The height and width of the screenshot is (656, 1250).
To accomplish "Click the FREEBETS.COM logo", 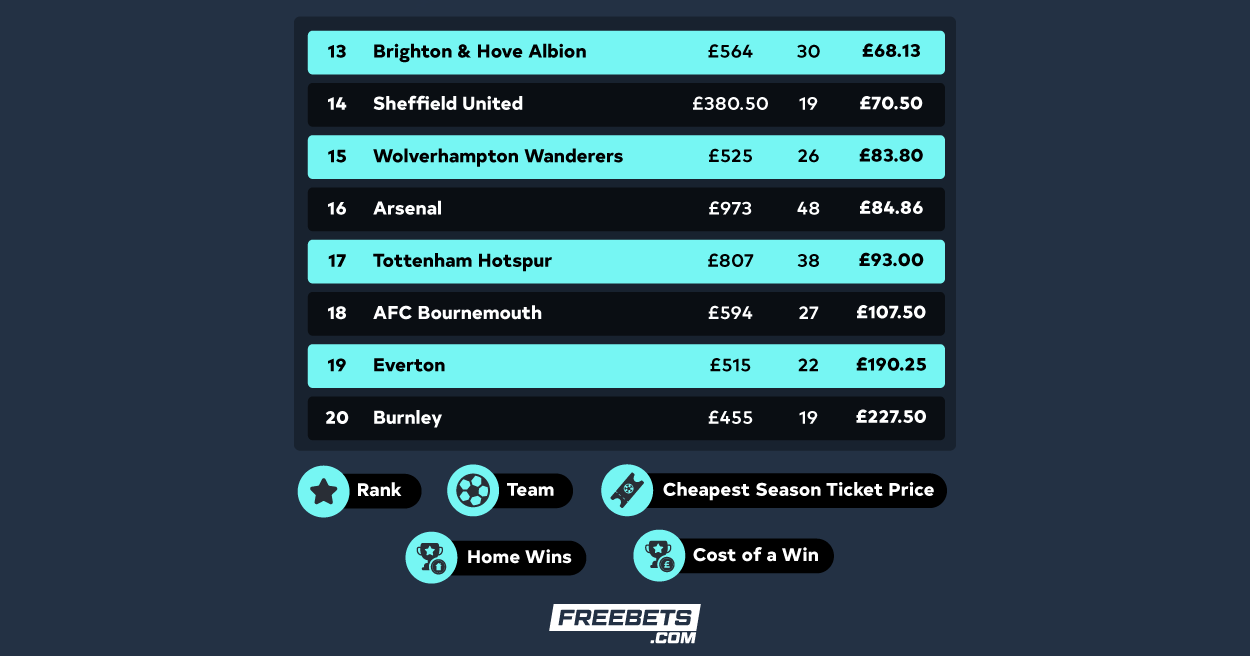I will (x=624, y=624).
